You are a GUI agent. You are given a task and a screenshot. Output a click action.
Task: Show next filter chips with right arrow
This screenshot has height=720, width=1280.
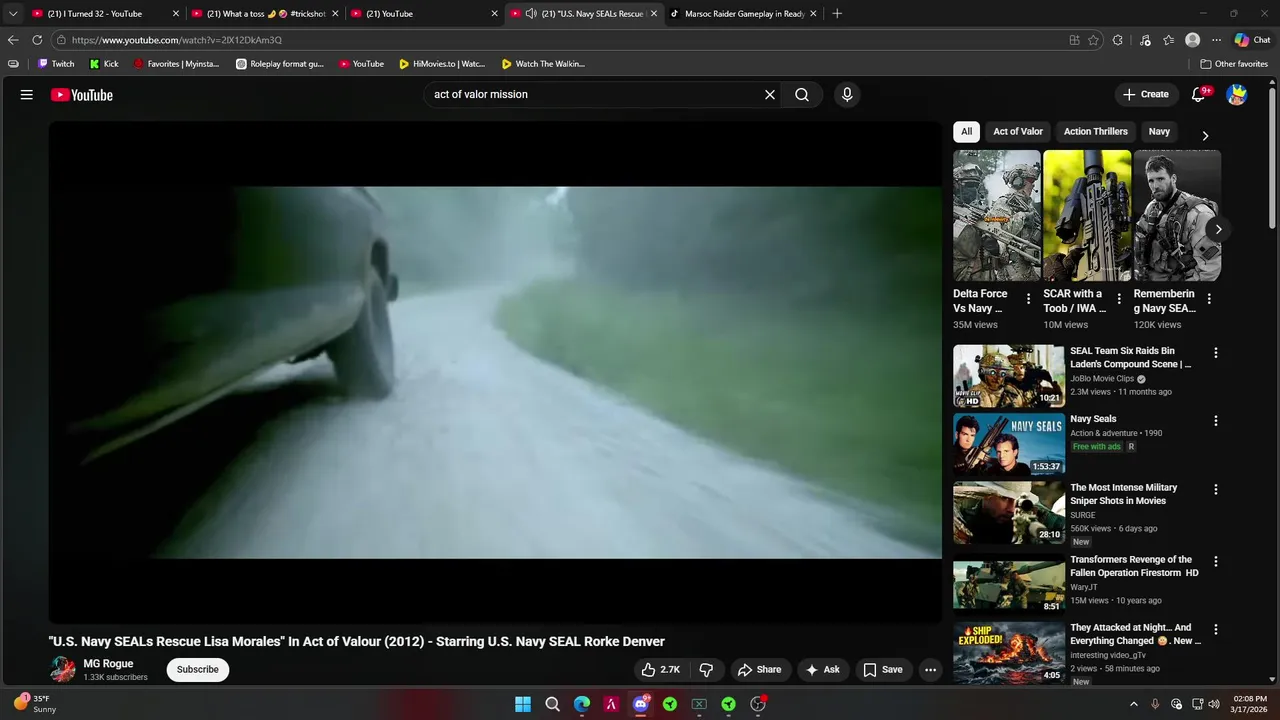(1205, 136)
